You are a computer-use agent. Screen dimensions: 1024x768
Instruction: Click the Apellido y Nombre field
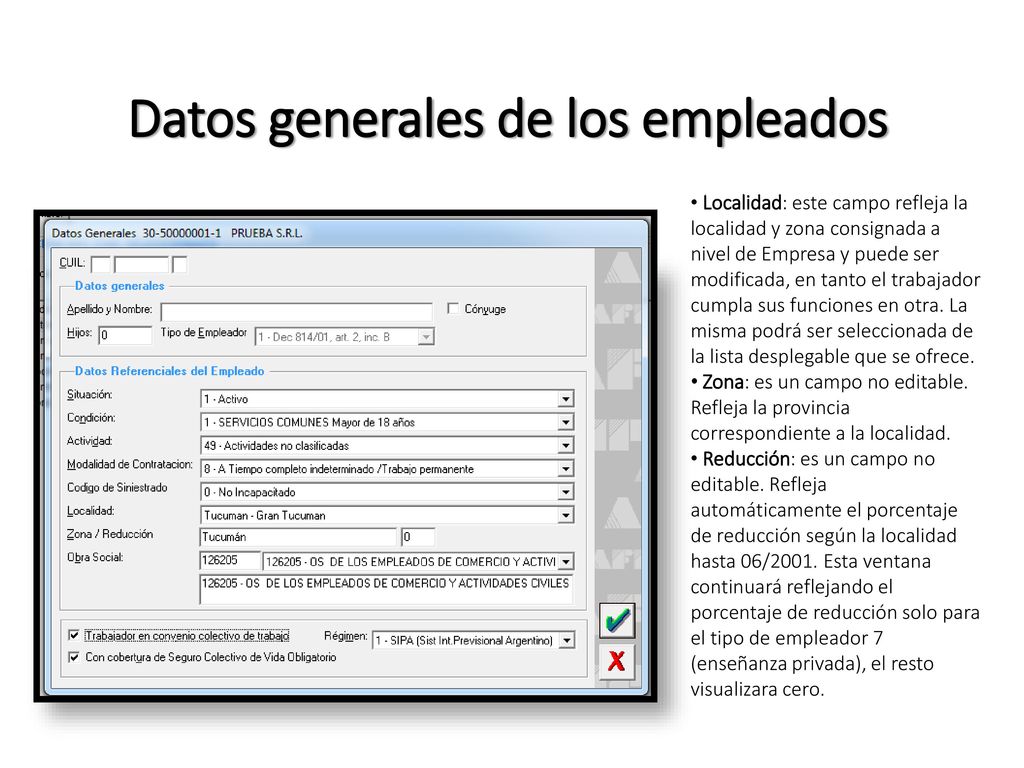[296, 311]
